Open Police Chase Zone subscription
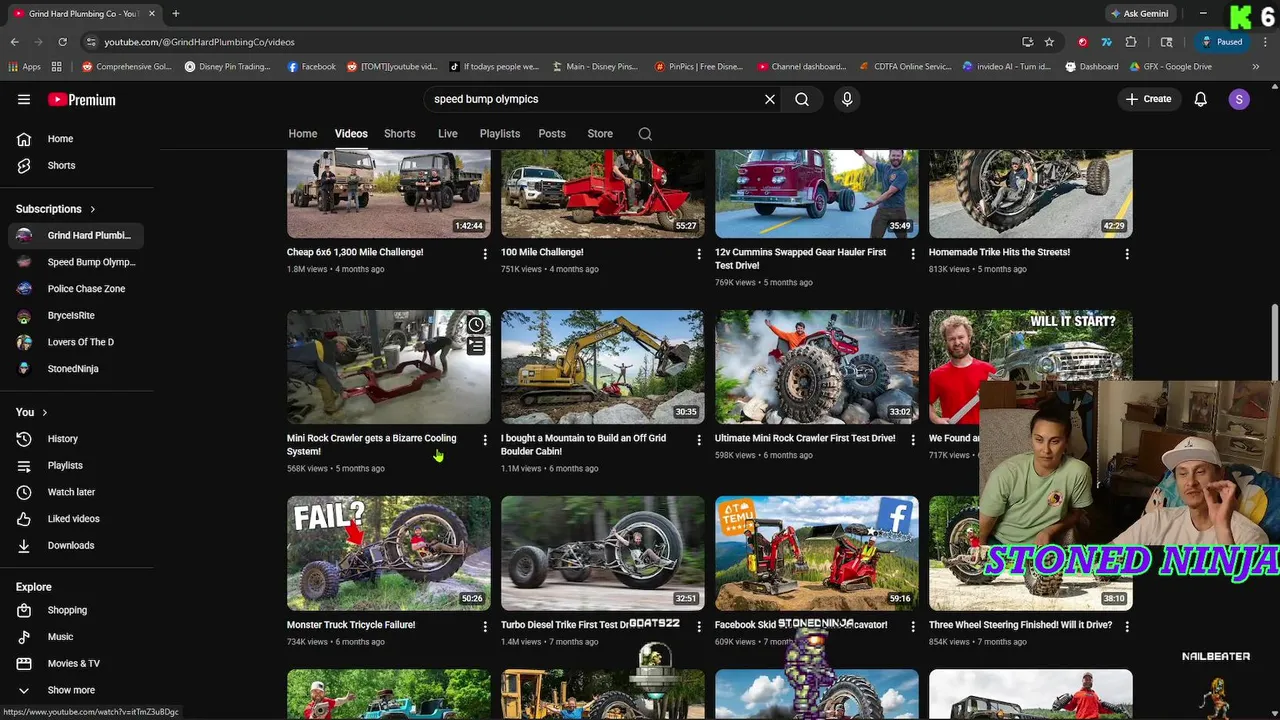 click(77, 289)
